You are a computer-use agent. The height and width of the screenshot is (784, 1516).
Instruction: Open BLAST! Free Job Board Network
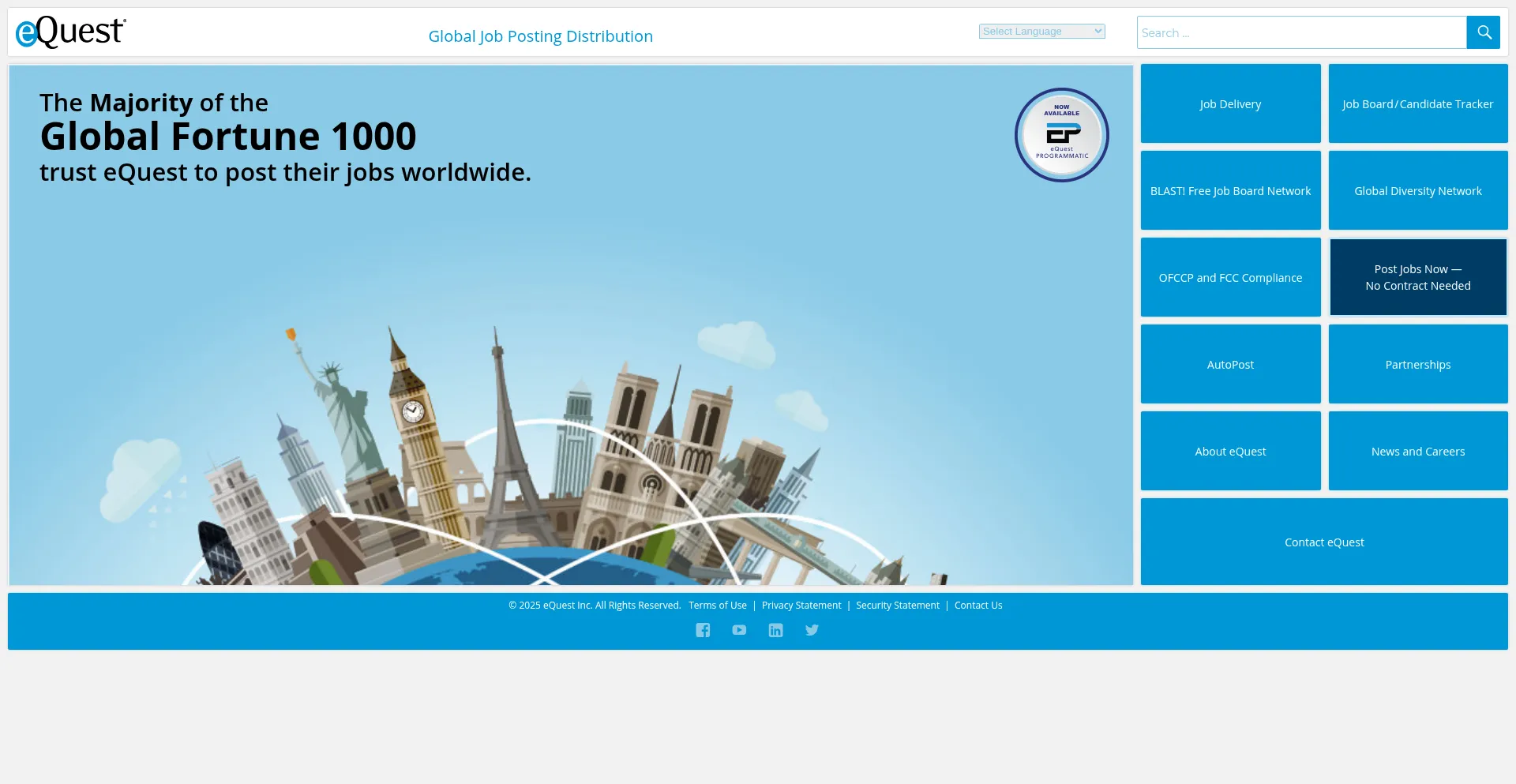click(1230, 190)
